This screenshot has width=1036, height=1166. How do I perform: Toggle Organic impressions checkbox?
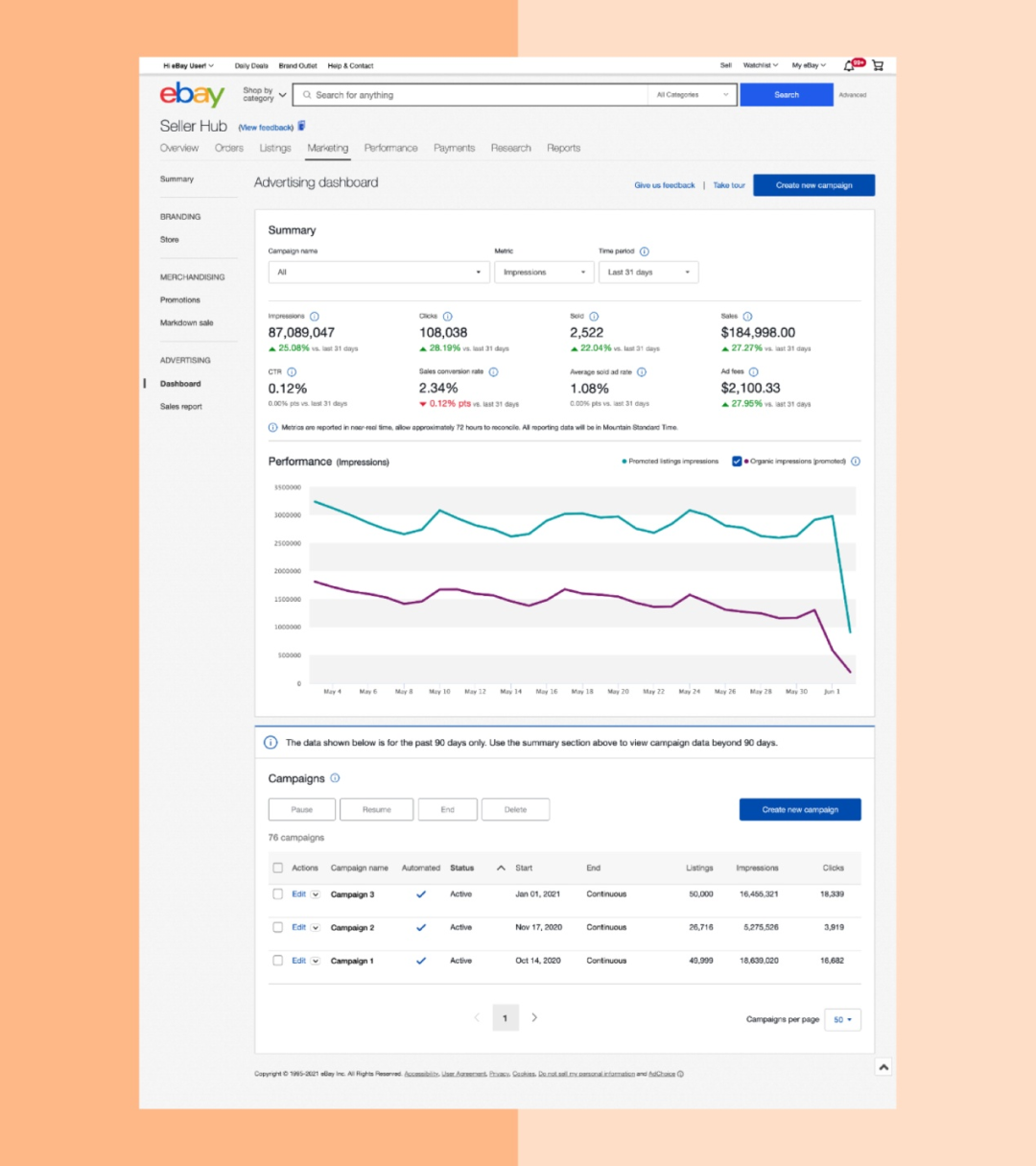(737, 462)
